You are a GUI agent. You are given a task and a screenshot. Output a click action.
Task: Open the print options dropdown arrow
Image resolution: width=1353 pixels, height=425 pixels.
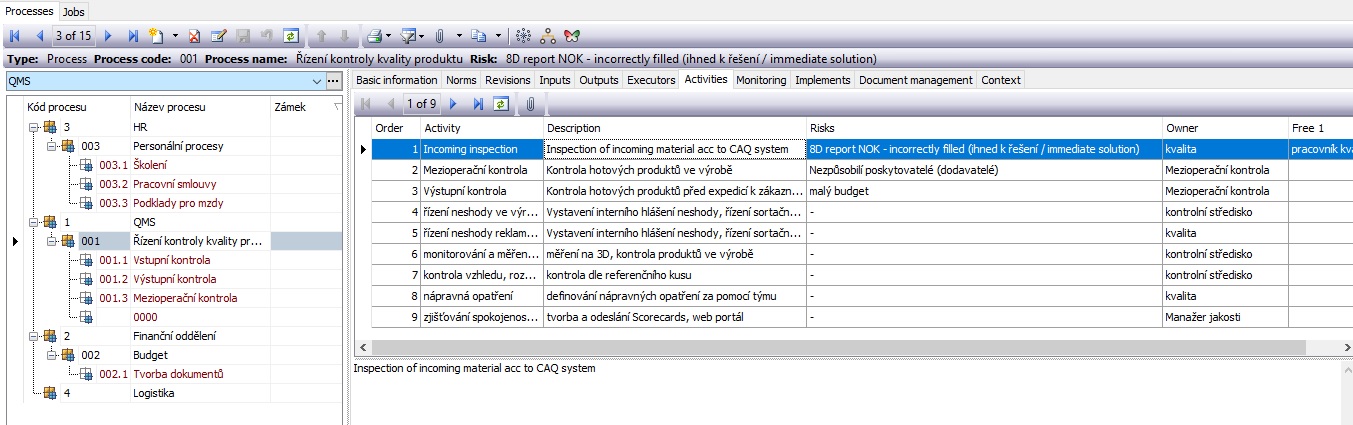[x=387, y=36]
